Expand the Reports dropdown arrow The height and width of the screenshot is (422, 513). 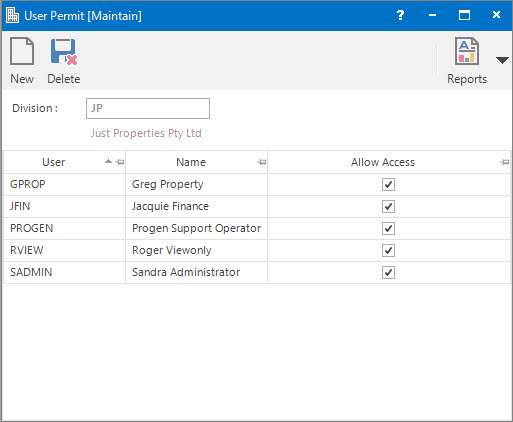click(x=502, y=60)
